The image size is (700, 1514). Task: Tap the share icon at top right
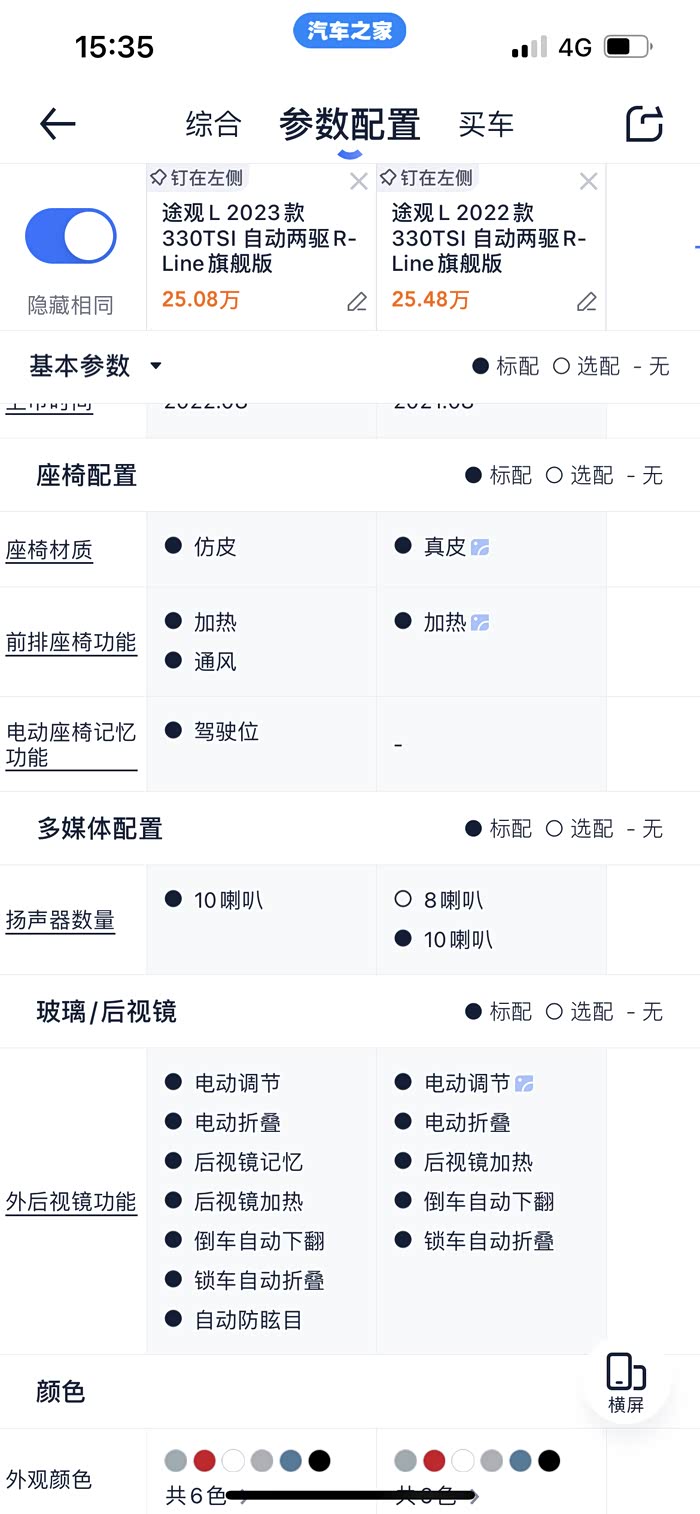(644, 124)
